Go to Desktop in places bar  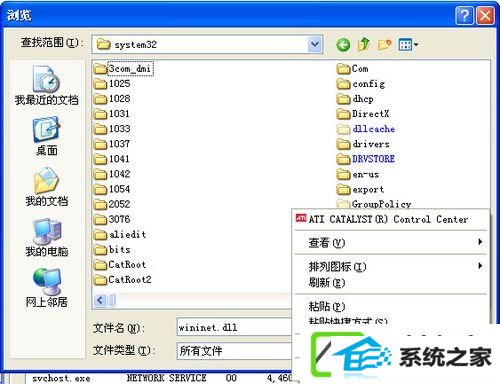click(46, 136)
